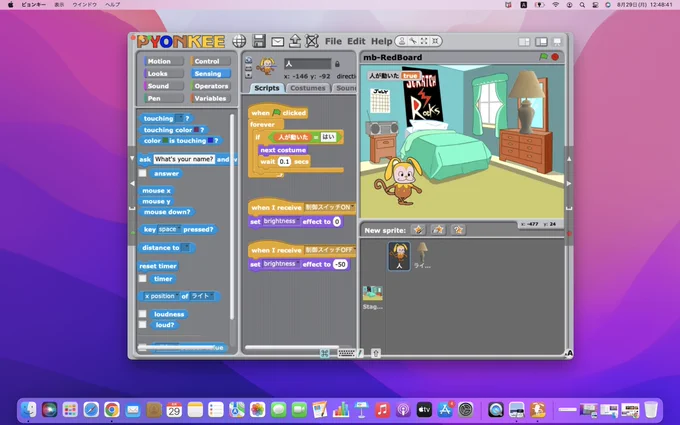Switch to the Costumes tab

307,88
